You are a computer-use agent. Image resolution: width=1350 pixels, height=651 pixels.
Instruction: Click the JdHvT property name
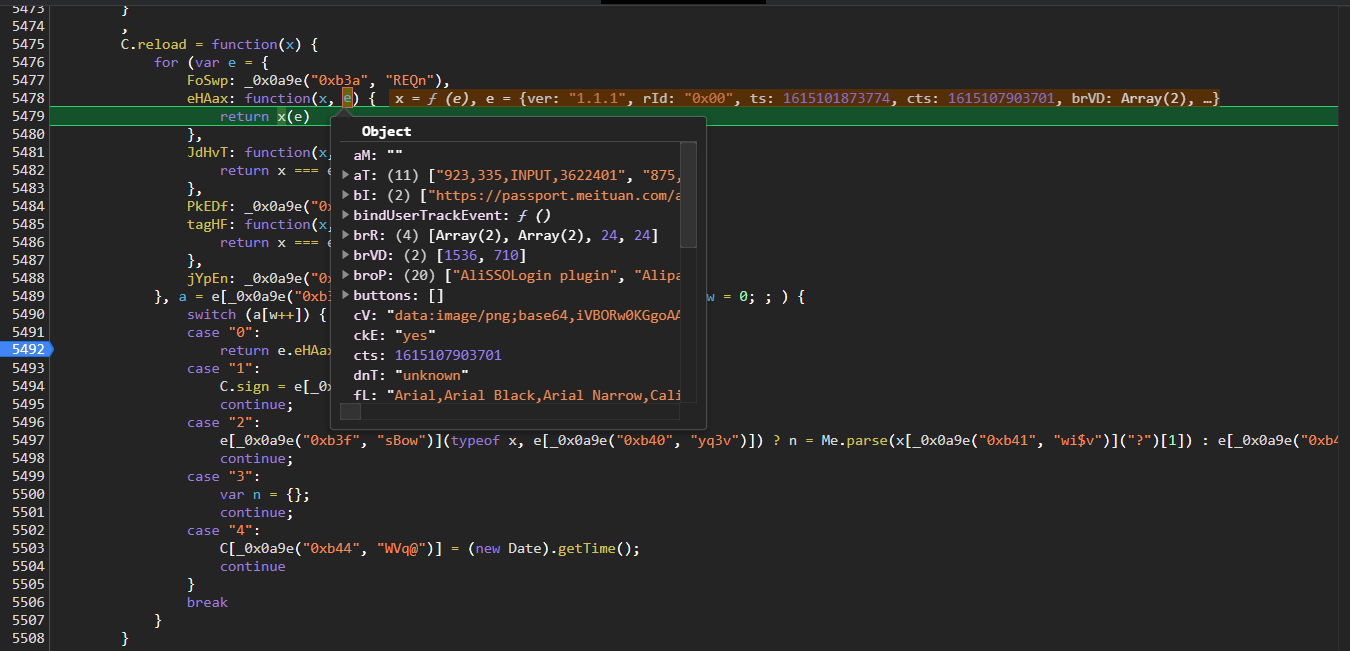pos(207,152)
